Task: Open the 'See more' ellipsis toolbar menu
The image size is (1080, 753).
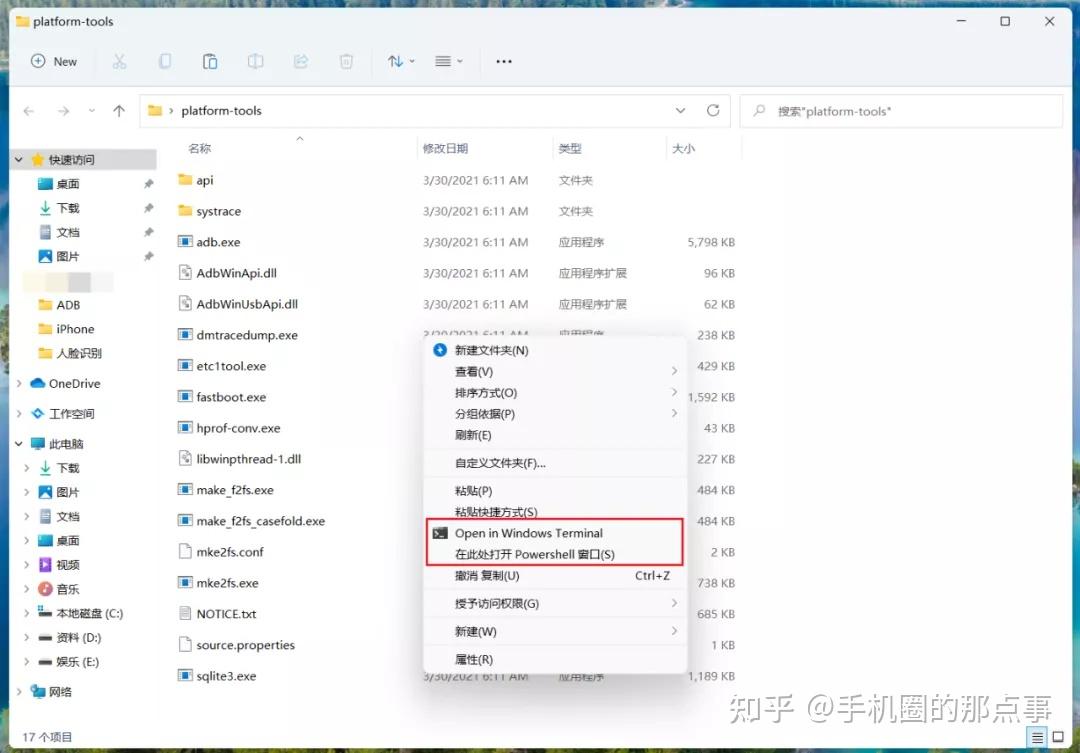Action: tap(503, 61)
